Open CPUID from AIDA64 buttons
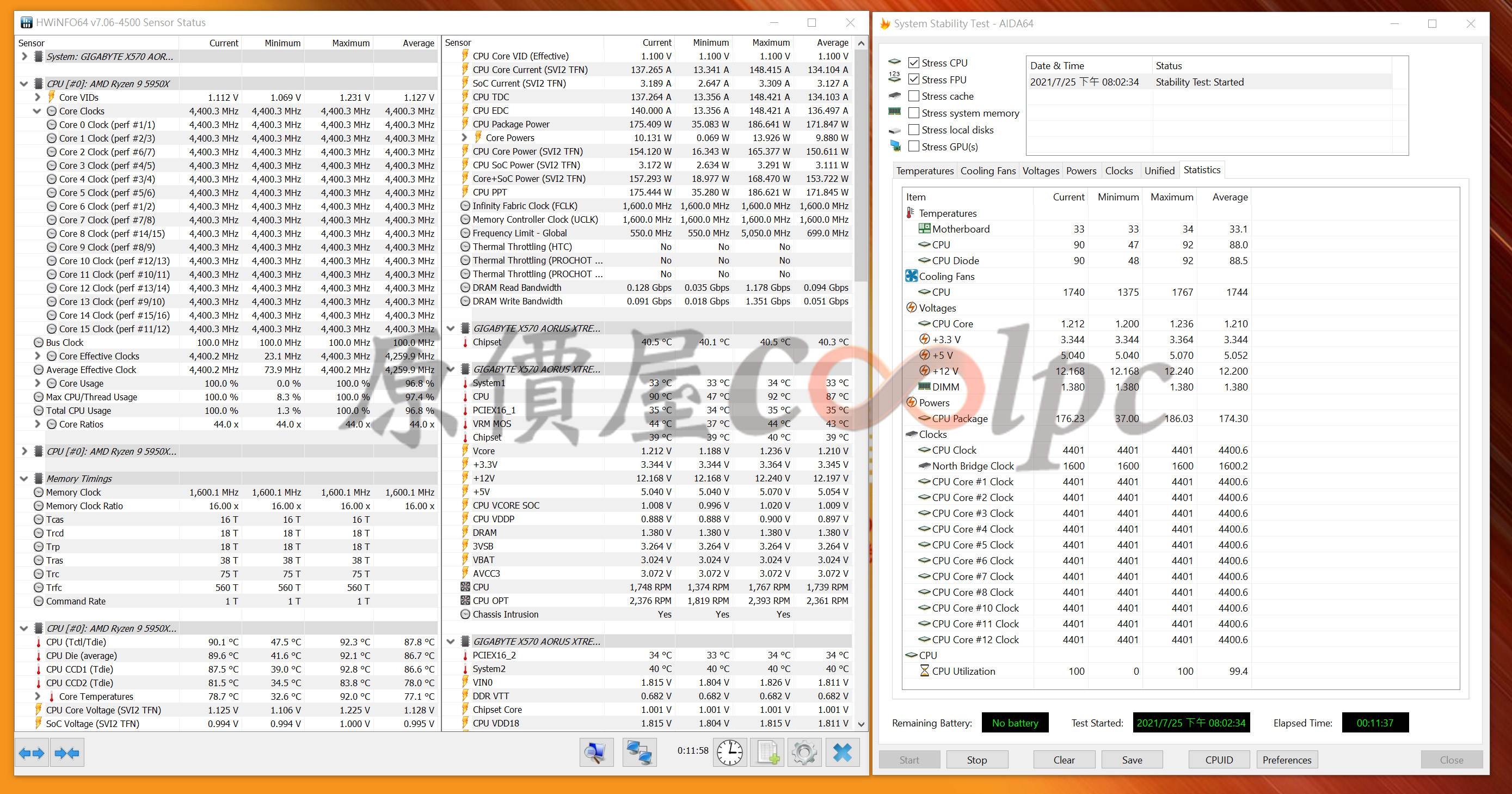 pos(1219,759)
